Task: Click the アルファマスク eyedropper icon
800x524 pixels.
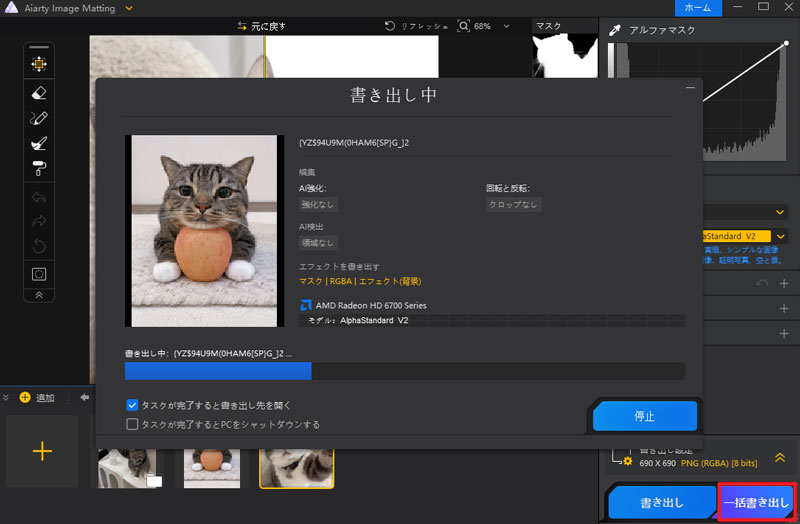Action: (x=615, y=31)
